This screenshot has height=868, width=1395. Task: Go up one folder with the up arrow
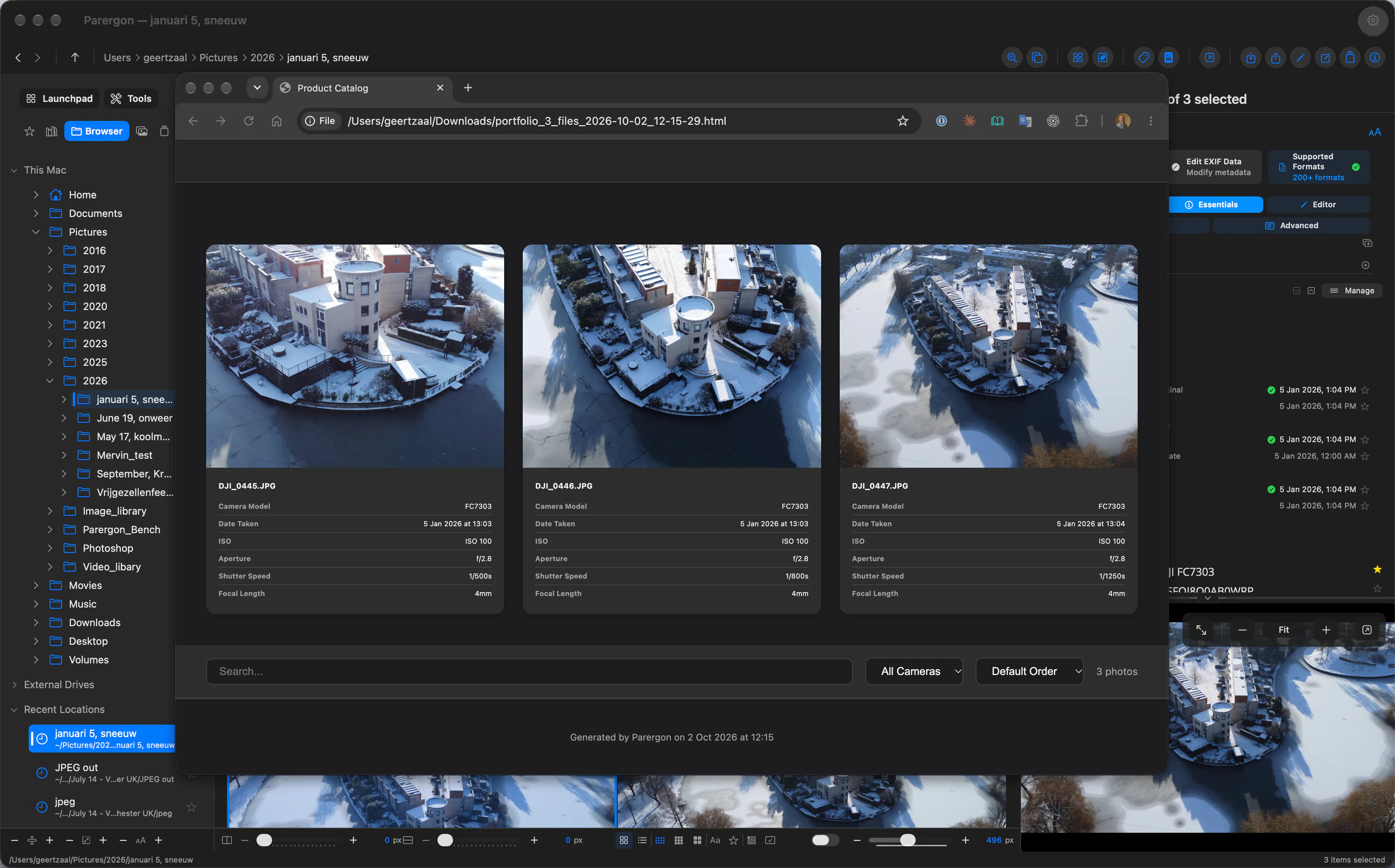click(75, 57)
